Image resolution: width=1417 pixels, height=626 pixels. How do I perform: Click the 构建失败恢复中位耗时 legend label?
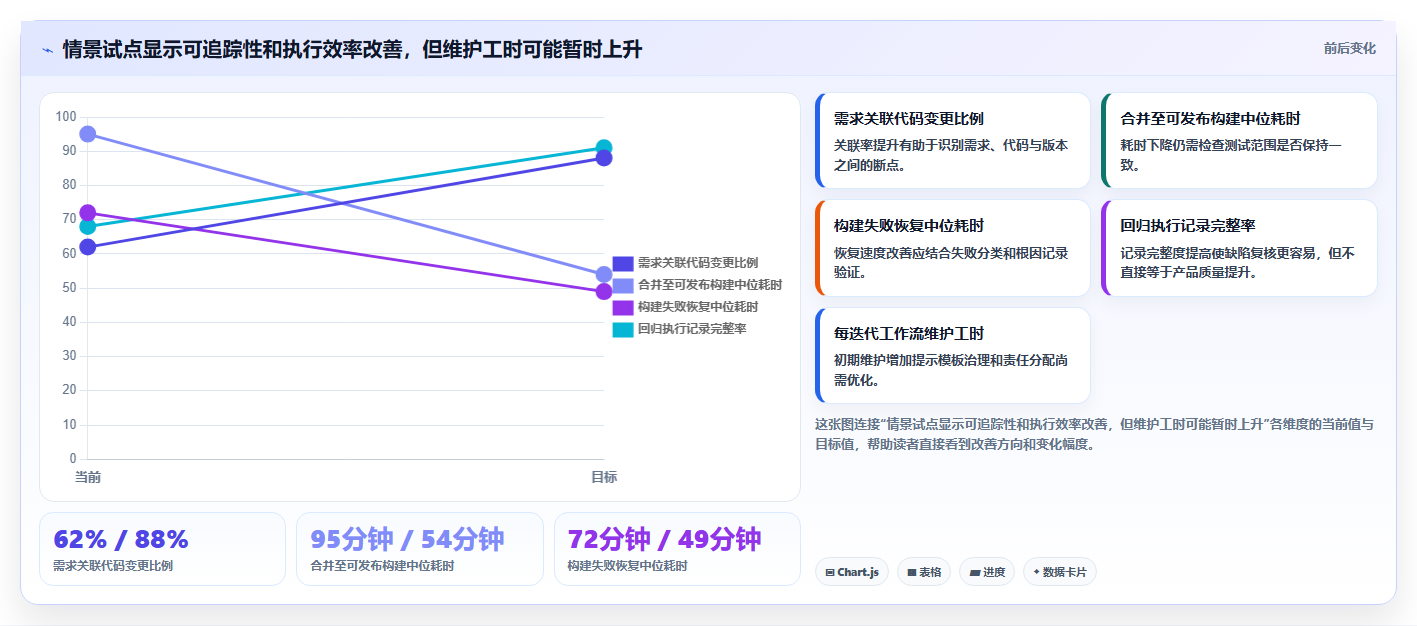[x=698, y=307]
